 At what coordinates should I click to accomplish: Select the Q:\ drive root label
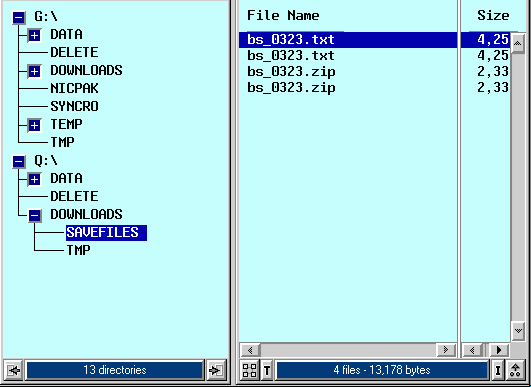pos(46,161)
